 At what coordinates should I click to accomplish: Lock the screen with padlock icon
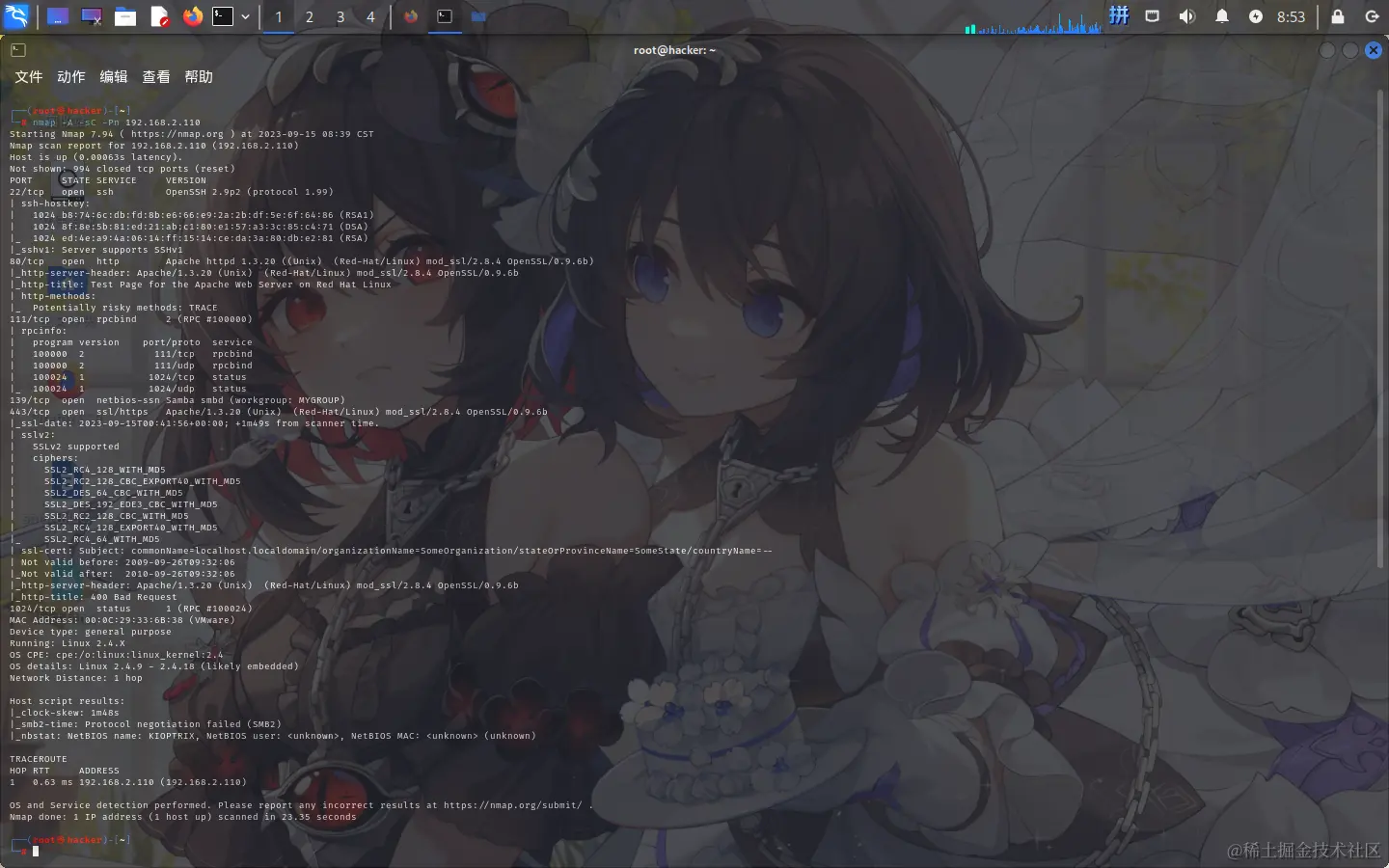point(1338,16)
